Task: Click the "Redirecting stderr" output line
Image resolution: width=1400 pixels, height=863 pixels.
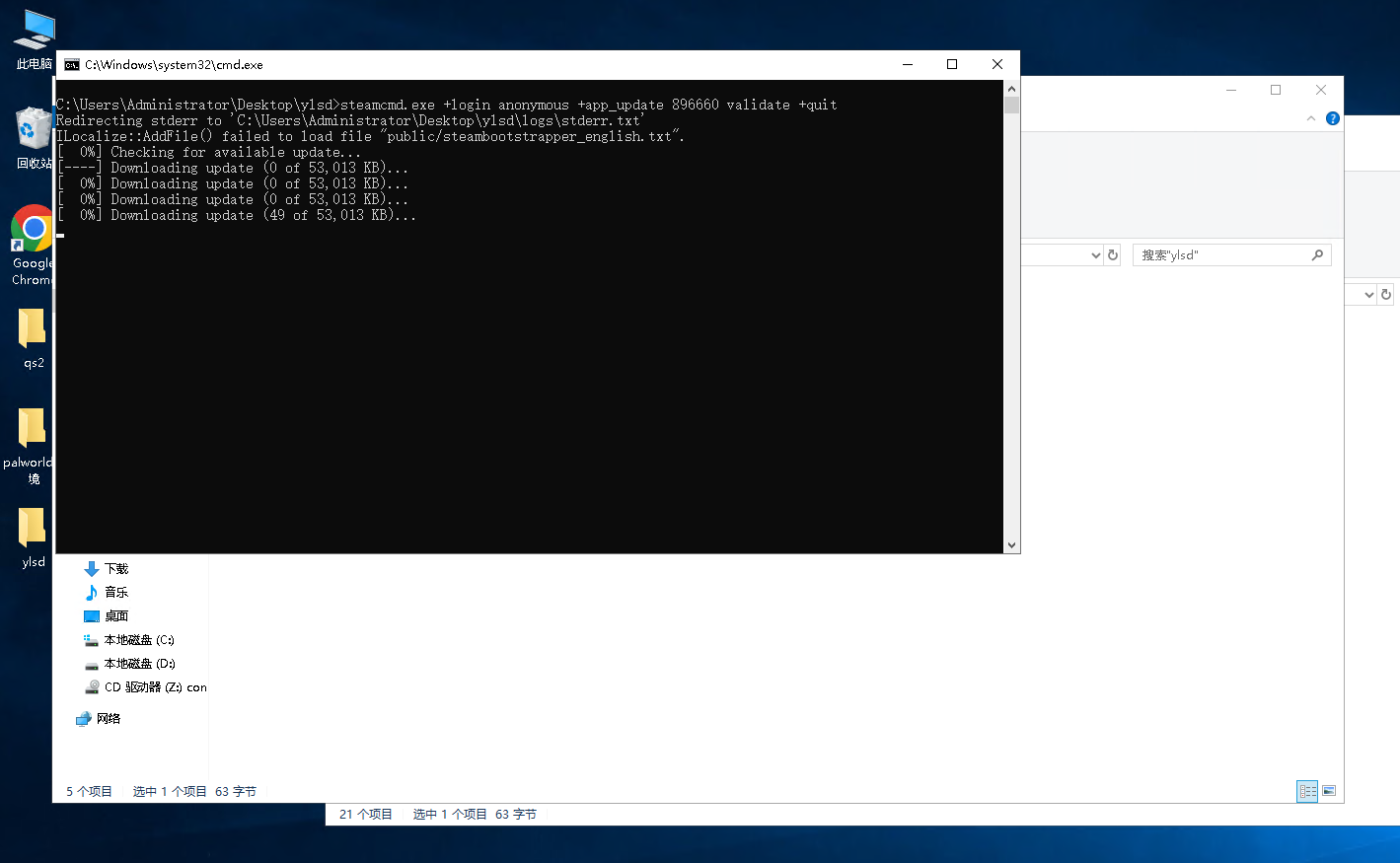Action: [350, 120]
